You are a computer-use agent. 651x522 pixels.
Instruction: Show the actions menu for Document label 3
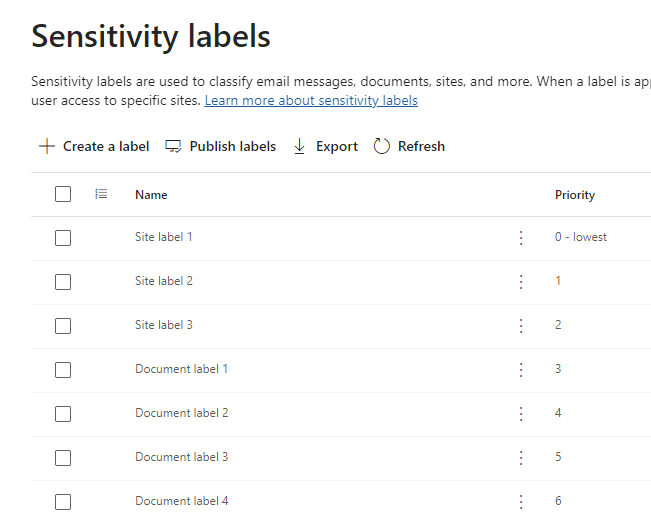point(521,458)
